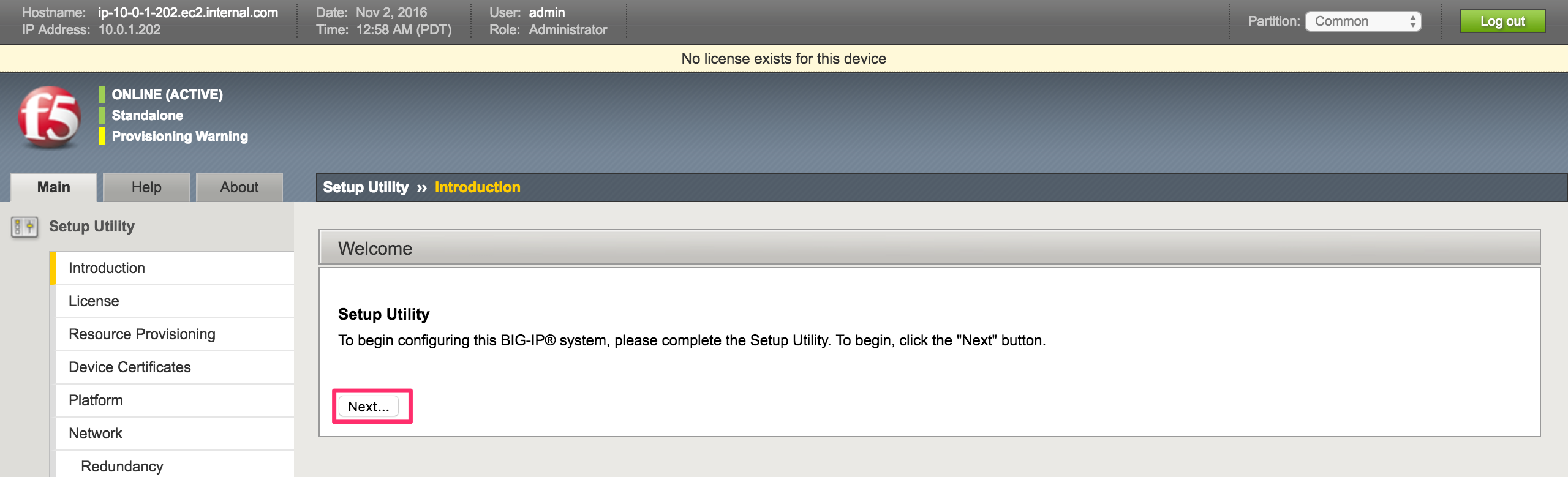Switch to the Main tab
Screen dimensions: 1568x477
pos(53,187)
